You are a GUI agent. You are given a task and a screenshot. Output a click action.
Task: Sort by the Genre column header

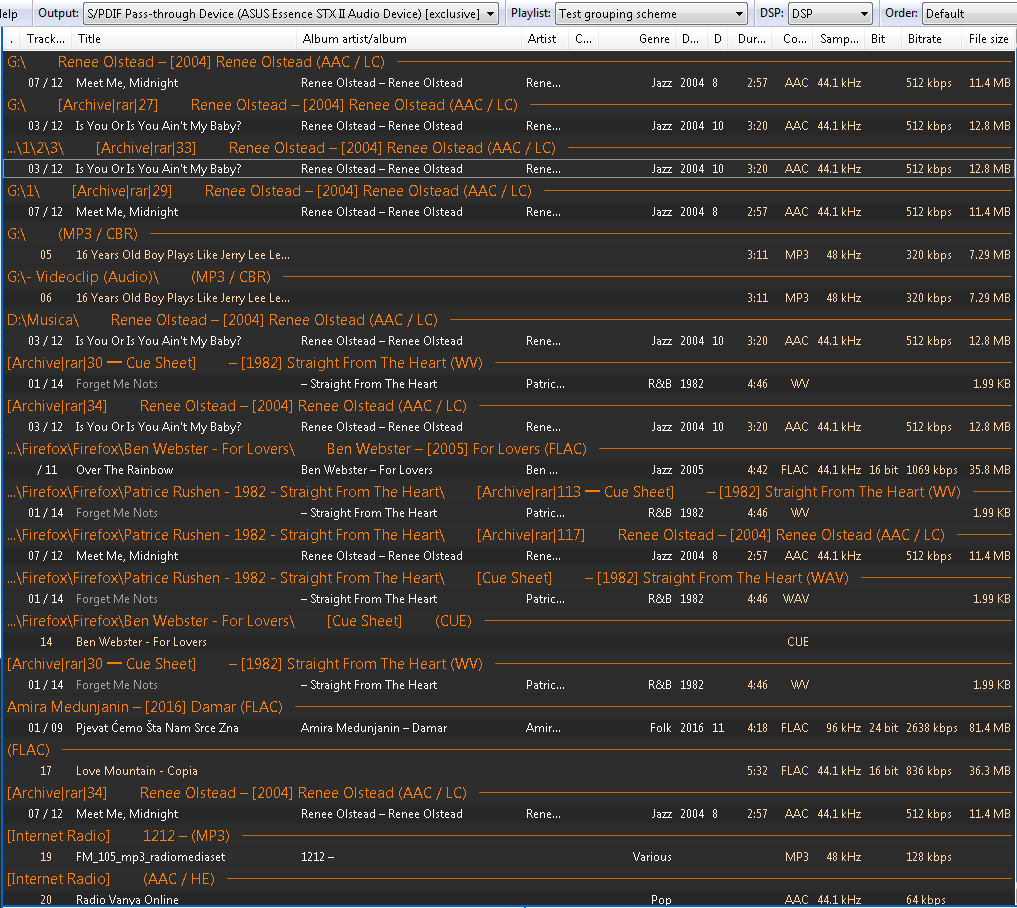tap(637, 39)
